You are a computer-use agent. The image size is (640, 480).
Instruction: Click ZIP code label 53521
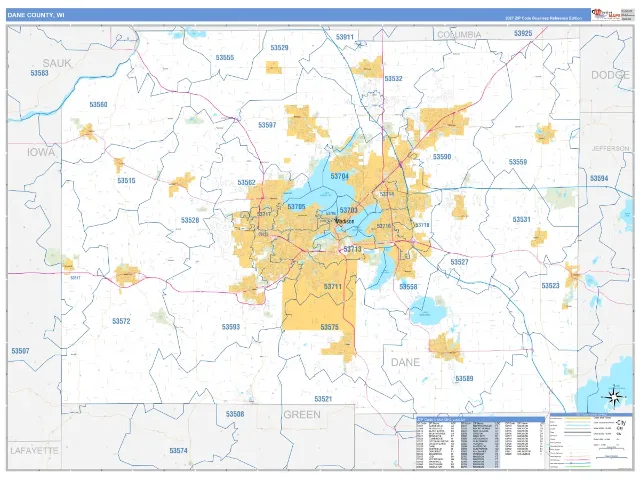323,399
